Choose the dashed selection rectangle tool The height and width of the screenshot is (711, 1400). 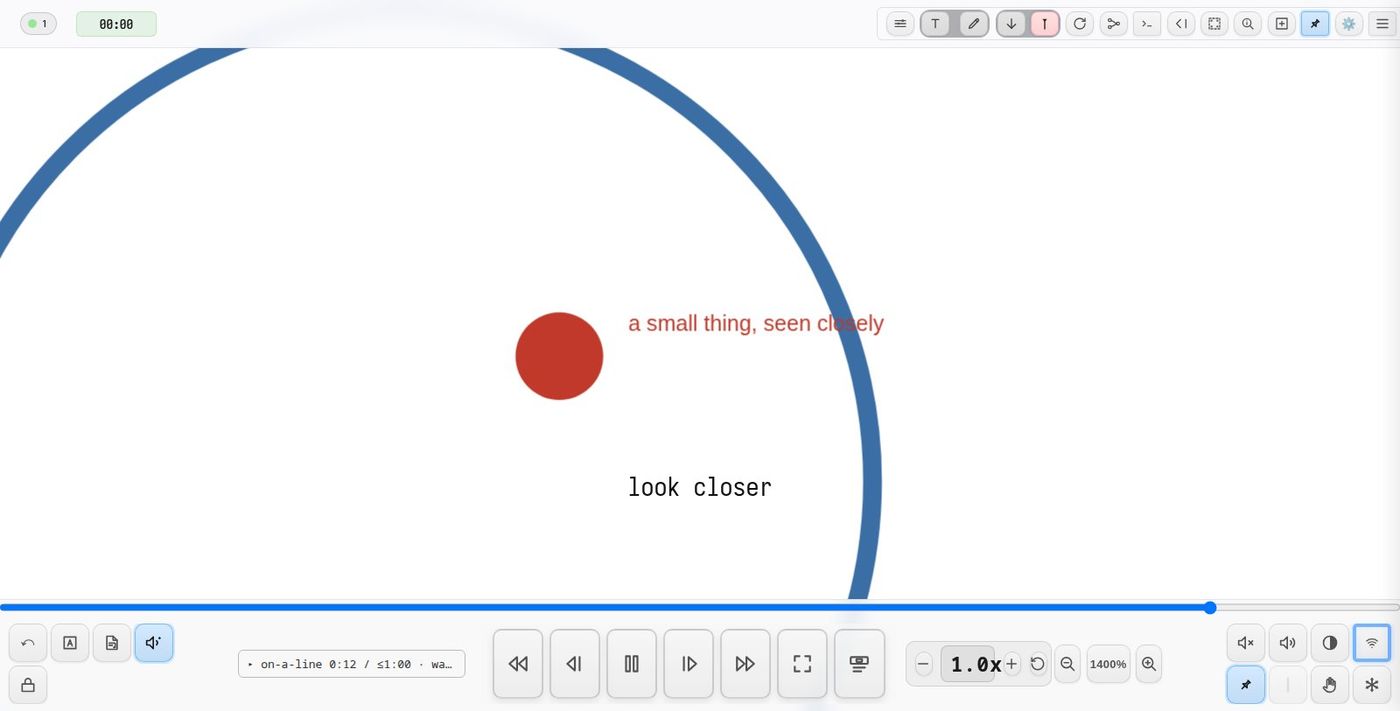click(x=1214, y=24)
